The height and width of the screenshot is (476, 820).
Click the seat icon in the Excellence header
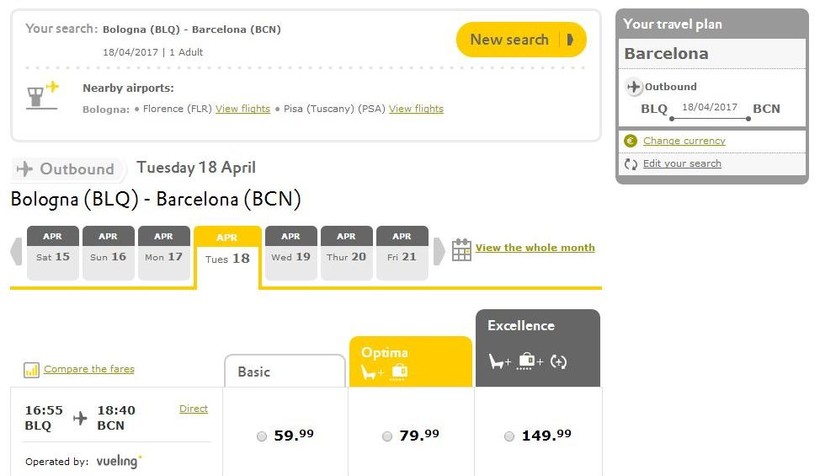coord(499,361)
